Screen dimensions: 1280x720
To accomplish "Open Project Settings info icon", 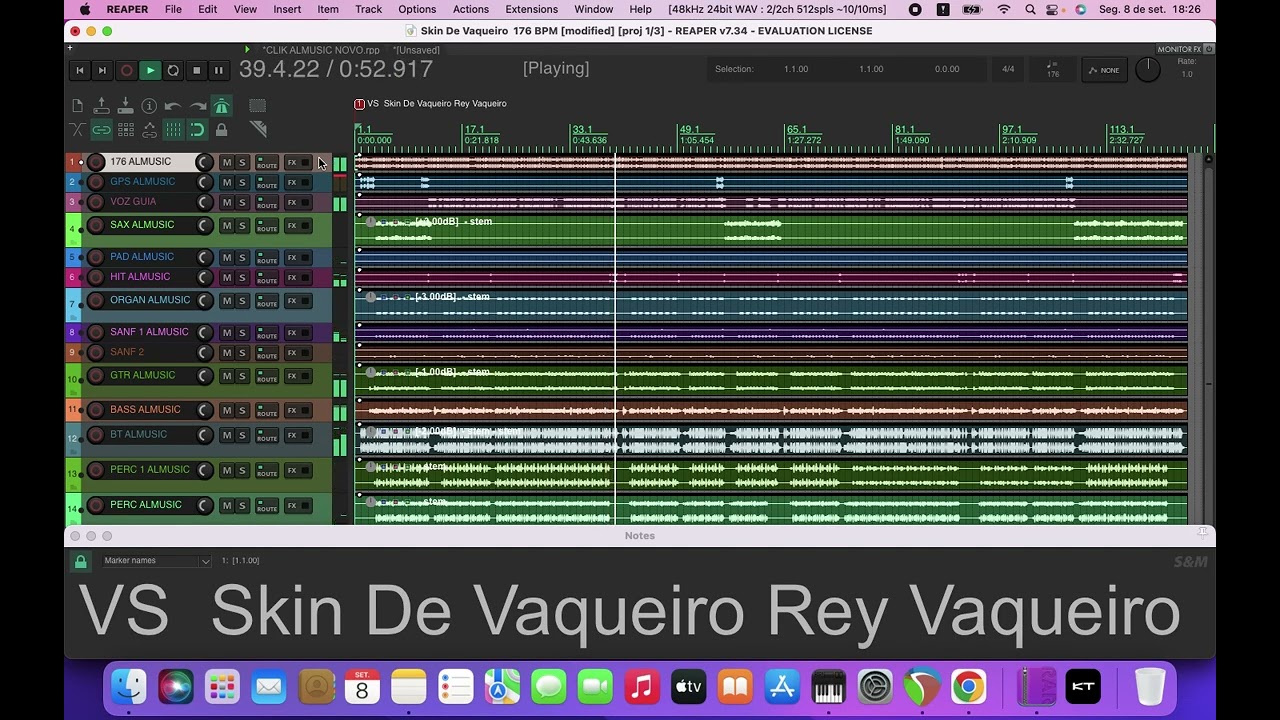I will click(x=149, y=106).
